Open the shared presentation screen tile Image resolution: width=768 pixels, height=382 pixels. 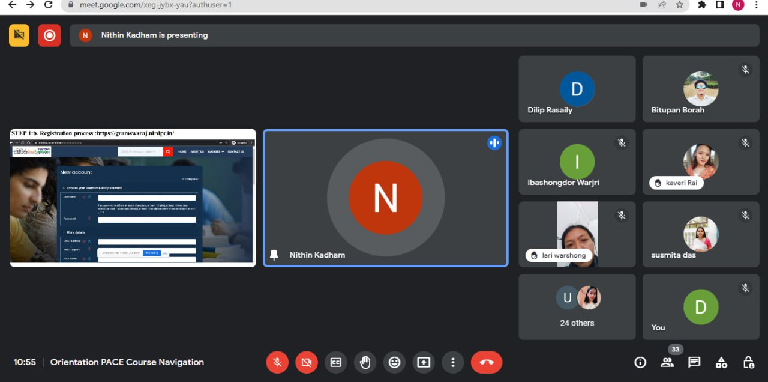[x=133, y=198]
